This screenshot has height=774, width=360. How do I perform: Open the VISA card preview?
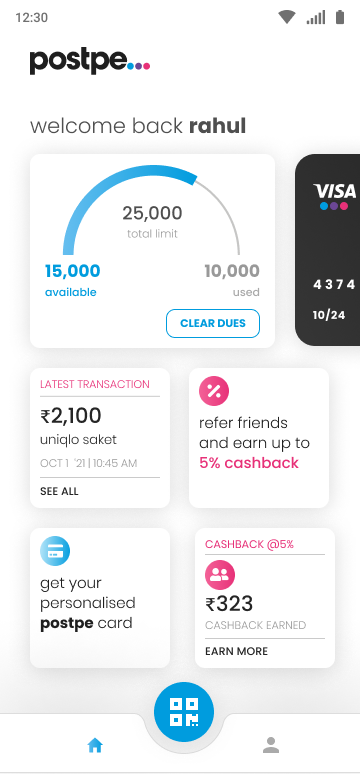[x=327, y=250]
